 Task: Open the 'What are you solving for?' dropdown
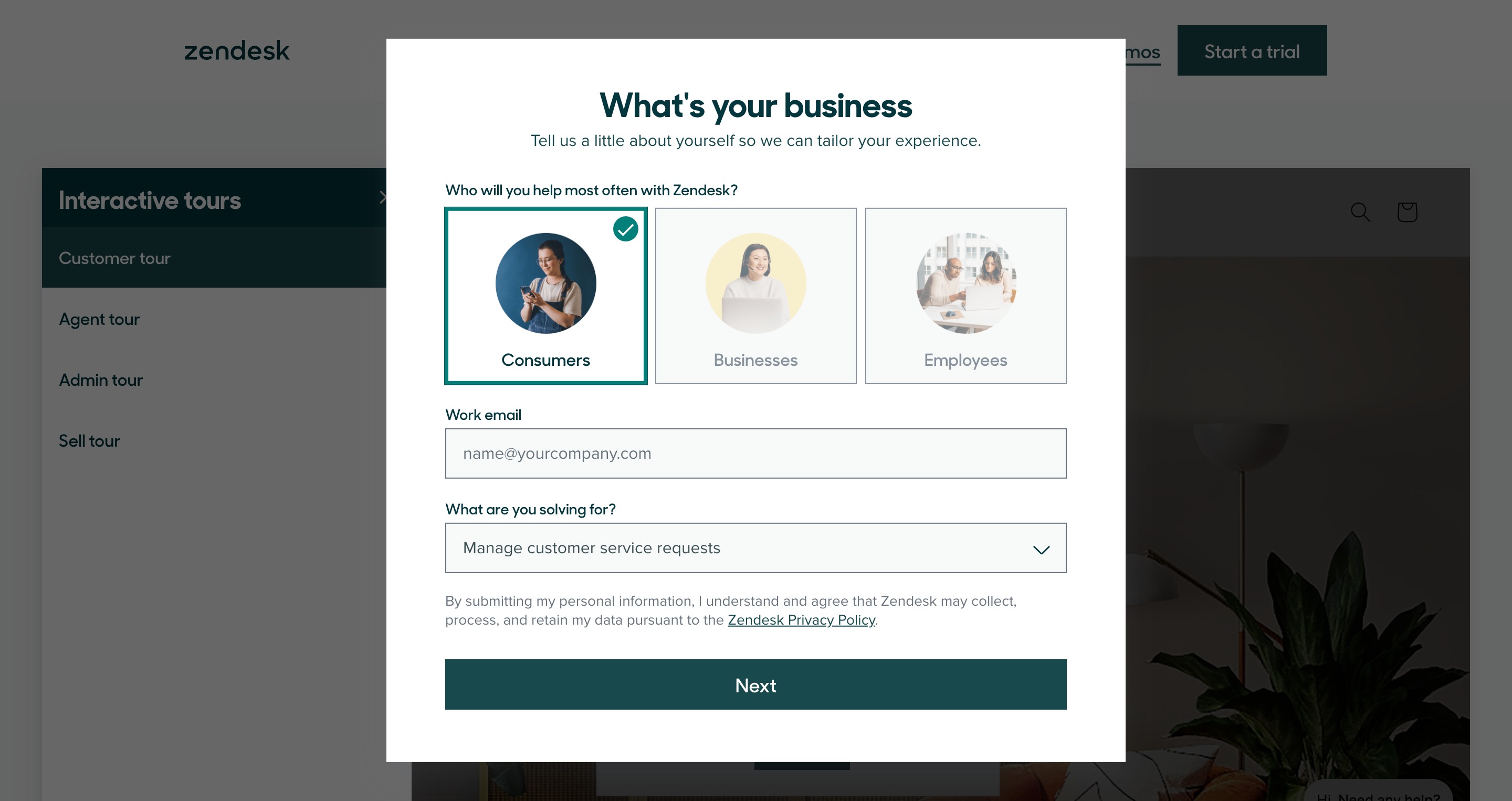(x=755, y=548)
